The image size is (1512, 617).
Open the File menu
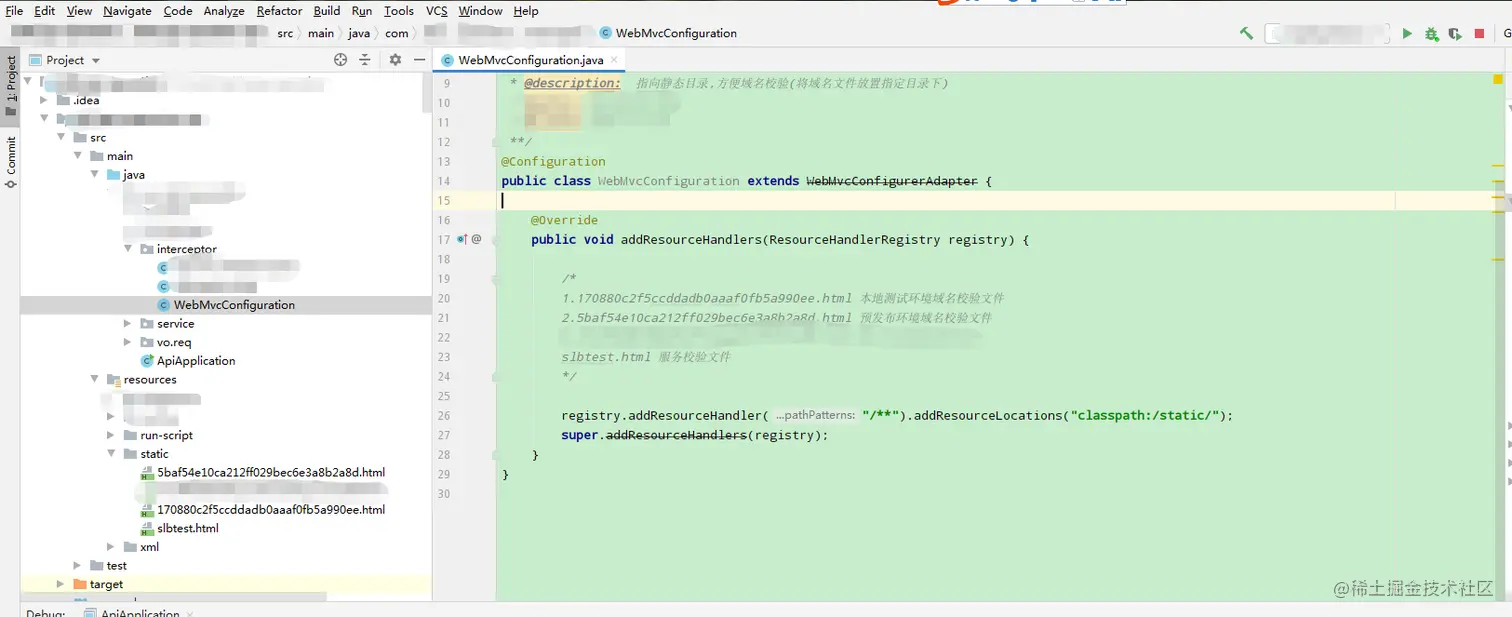14,11
